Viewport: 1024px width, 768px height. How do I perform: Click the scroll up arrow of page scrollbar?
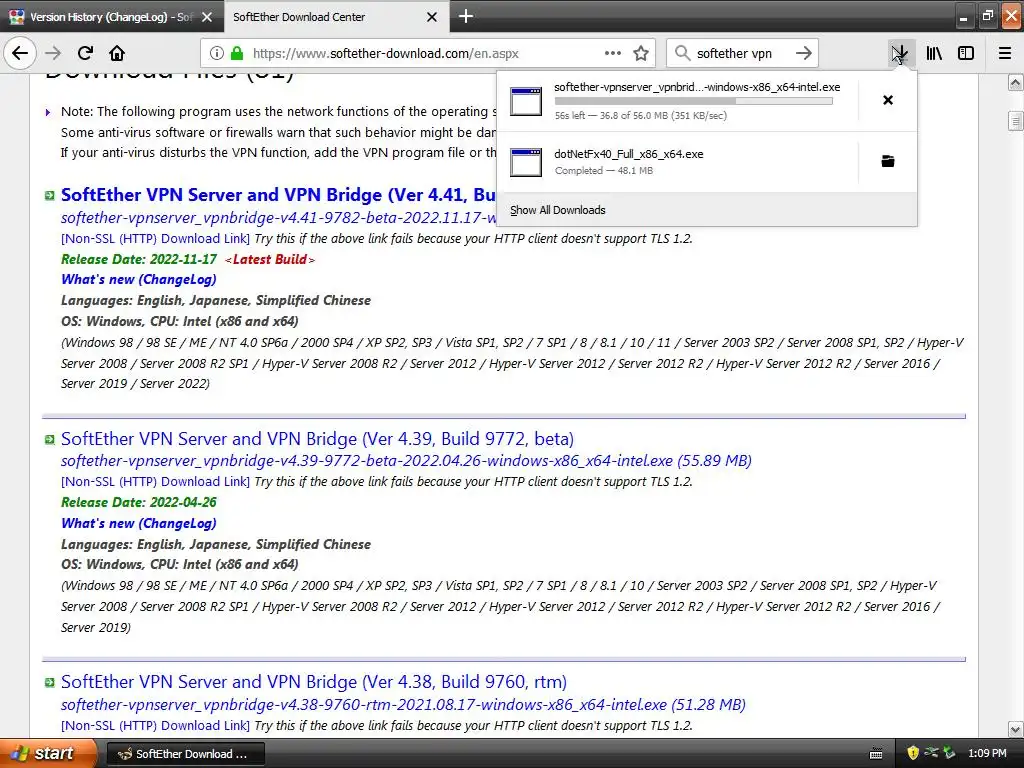pos(1015,82)
